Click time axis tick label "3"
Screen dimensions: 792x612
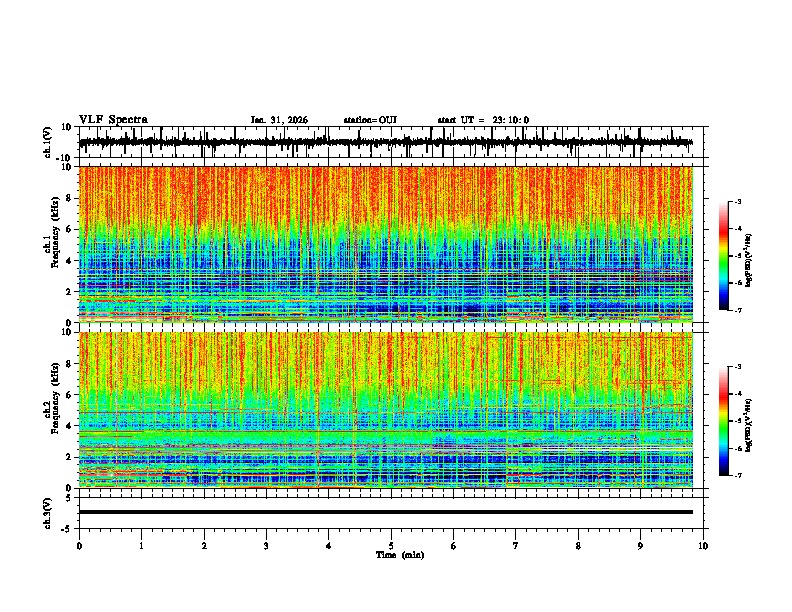pyautogui.click(x=266, y=546)
